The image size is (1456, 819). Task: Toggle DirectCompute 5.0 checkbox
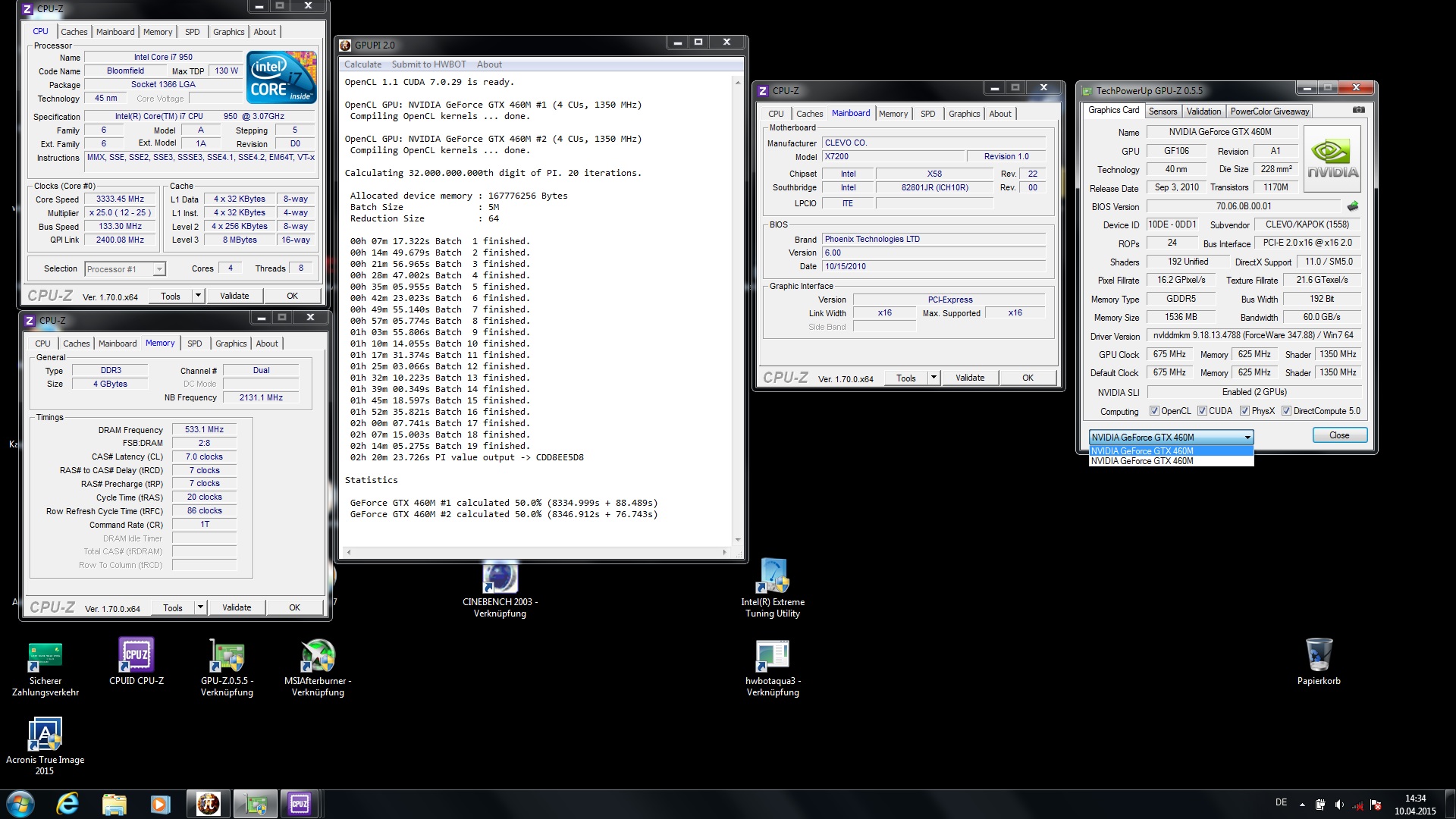(x=1286, y=411)
